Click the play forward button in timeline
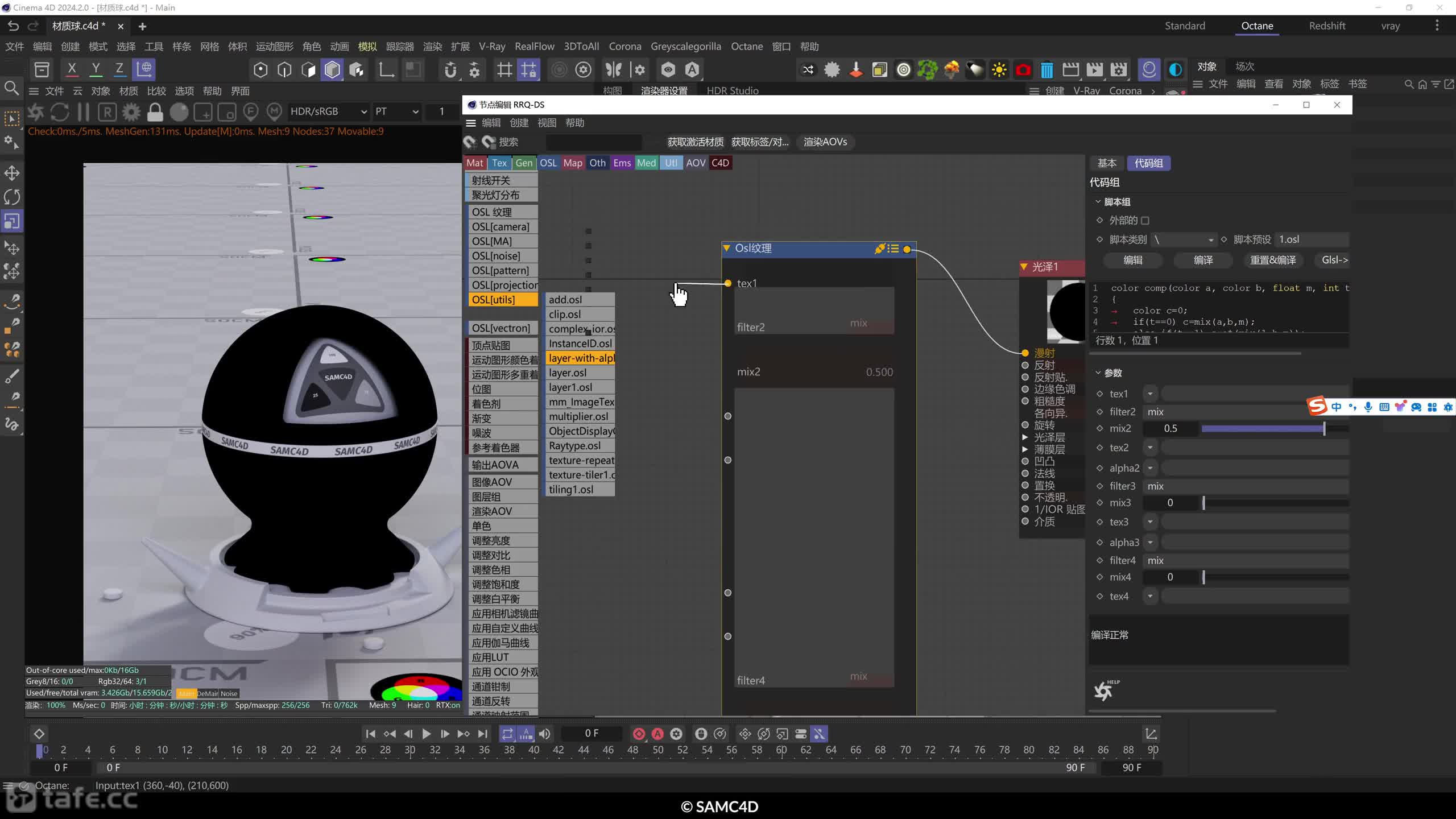Image resolution: width=1456 pixels, height=819 pixels. [x=426, y=734]
